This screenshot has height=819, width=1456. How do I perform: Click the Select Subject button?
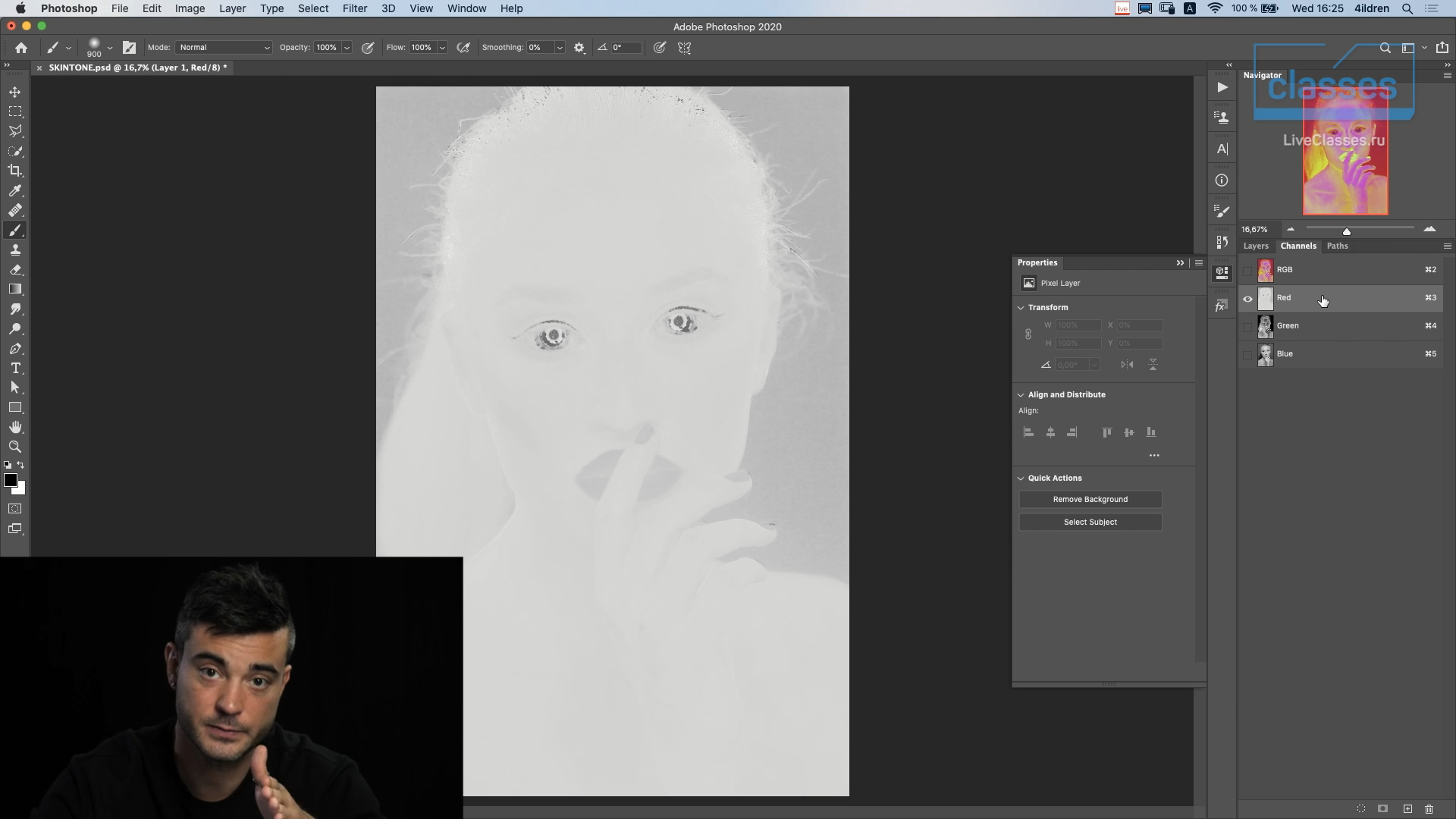click(x=1090, y=522)
